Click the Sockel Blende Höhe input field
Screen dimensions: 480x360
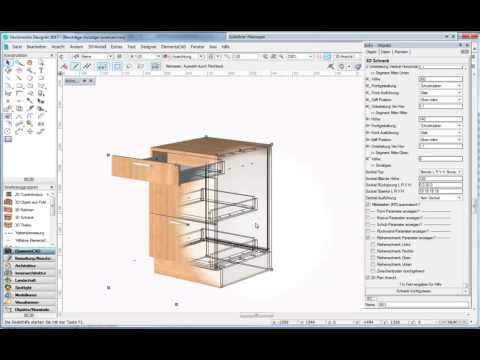point(440,178)
